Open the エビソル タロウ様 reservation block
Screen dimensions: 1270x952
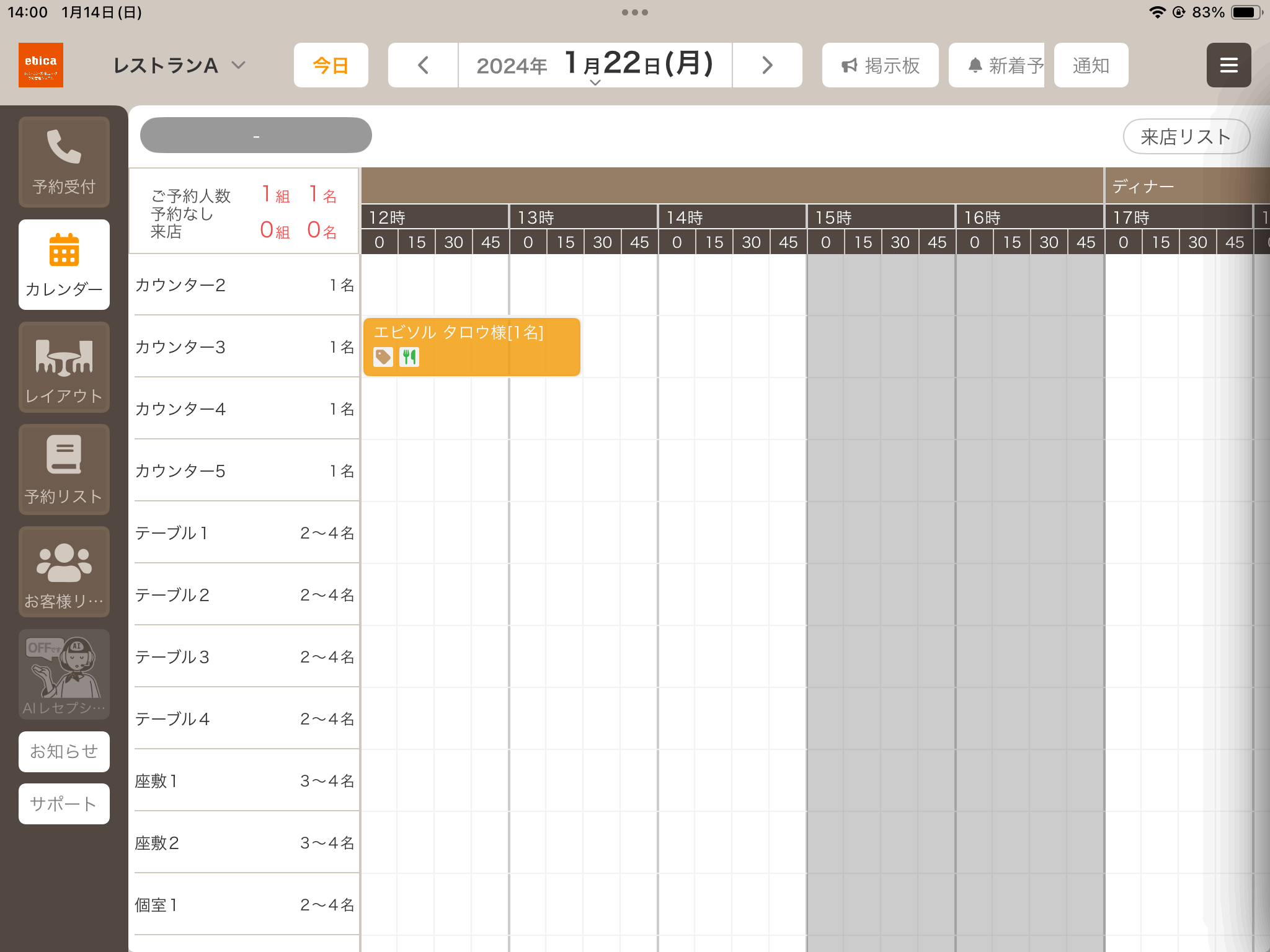472,346
